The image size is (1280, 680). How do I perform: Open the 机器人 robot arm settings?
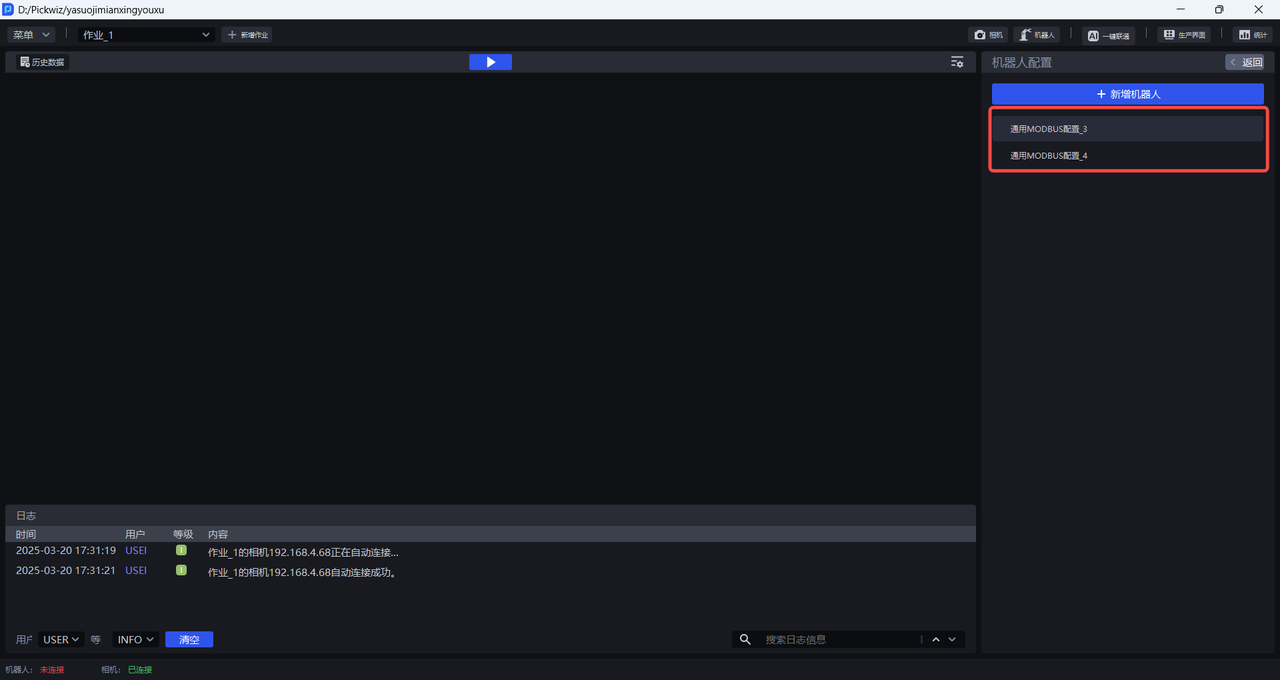[x=1036, y=35]
